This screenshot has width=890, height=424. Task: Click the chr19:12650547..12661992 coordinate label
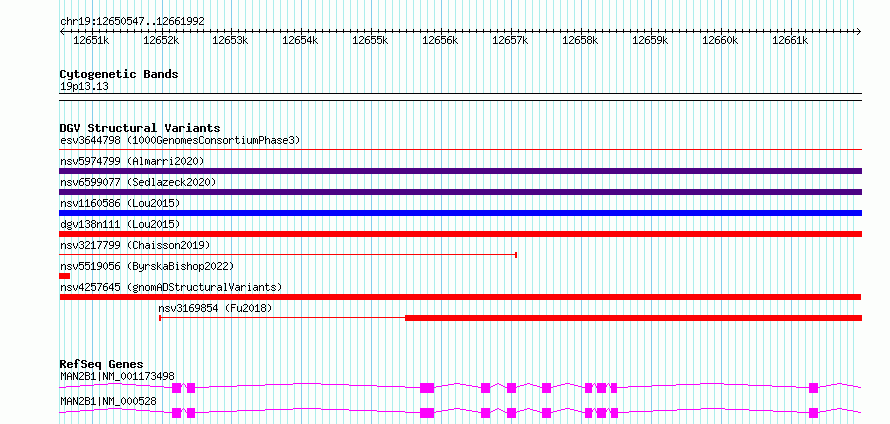coord(132,22)
